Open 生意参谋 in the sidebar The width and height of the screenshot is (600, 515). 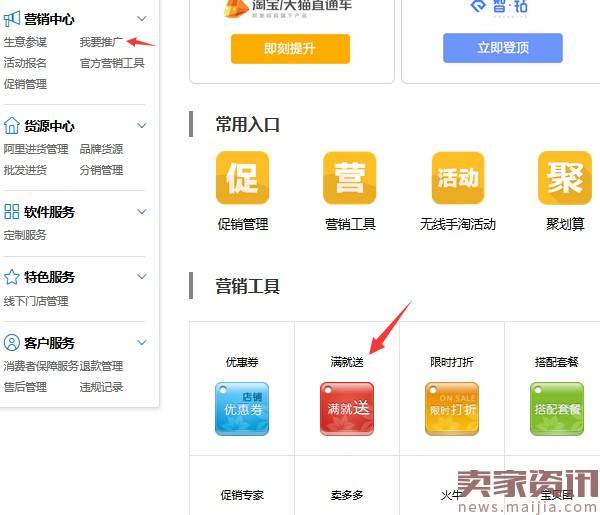[25, 42]
